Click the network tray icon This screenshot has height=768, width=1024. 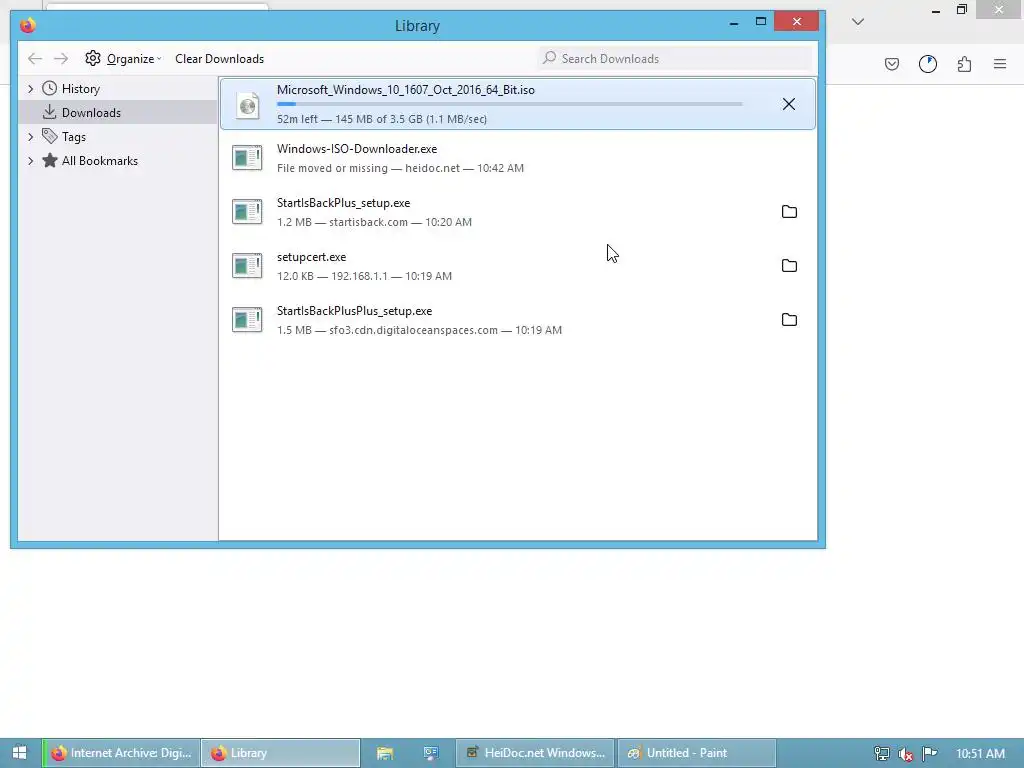coord(882,754)
